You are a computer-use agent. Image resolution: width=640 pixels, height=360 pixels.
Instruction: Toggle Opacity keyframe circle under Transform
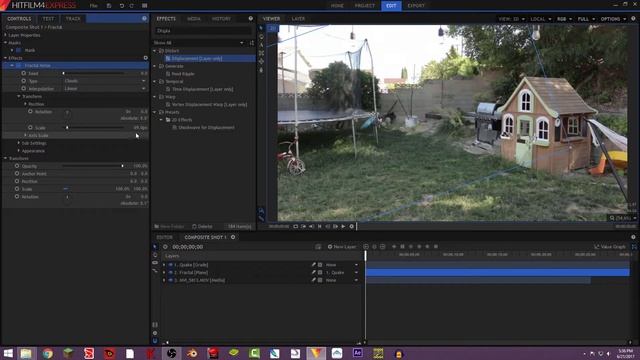click(x=17, y=166)
